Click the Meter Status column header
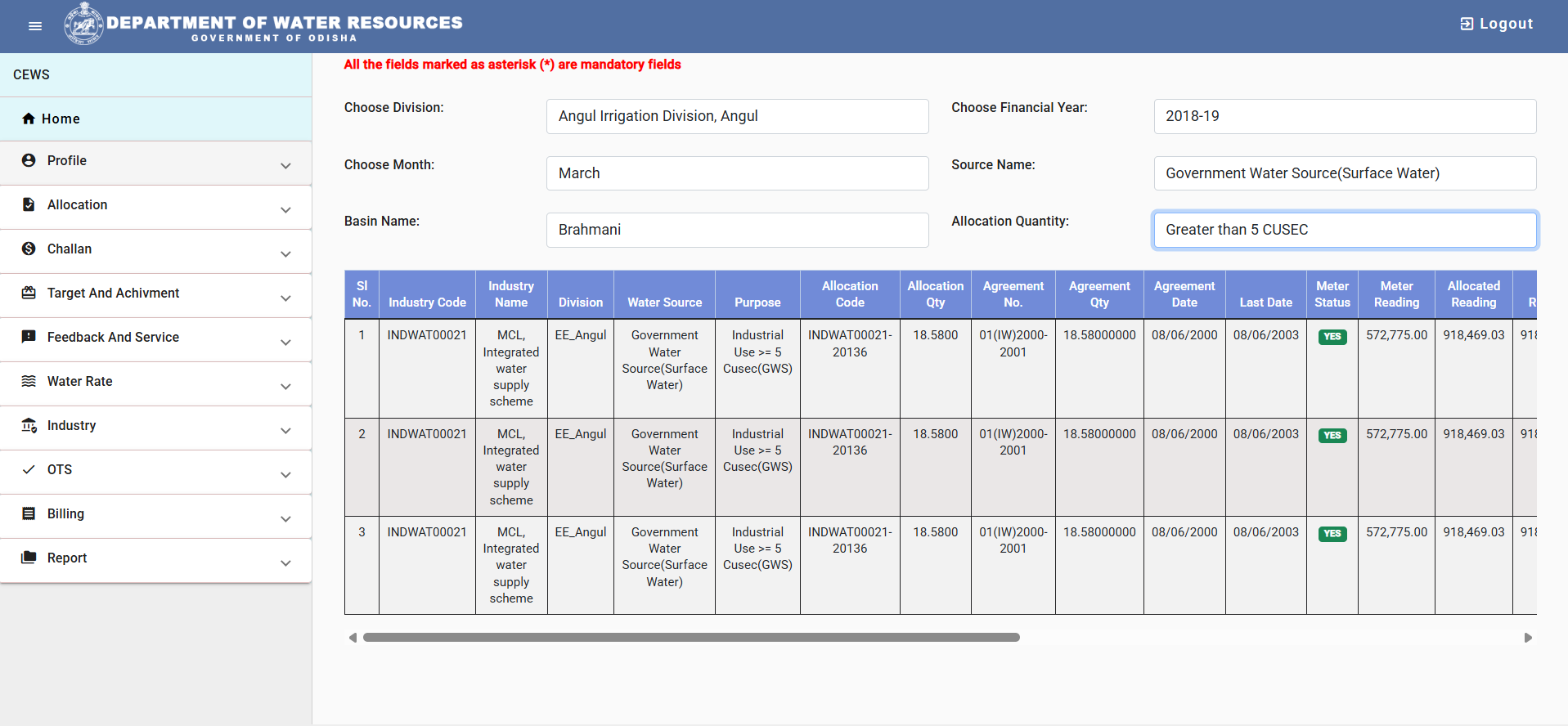This screenshot has height=726, width=1568. [1332, 294]
